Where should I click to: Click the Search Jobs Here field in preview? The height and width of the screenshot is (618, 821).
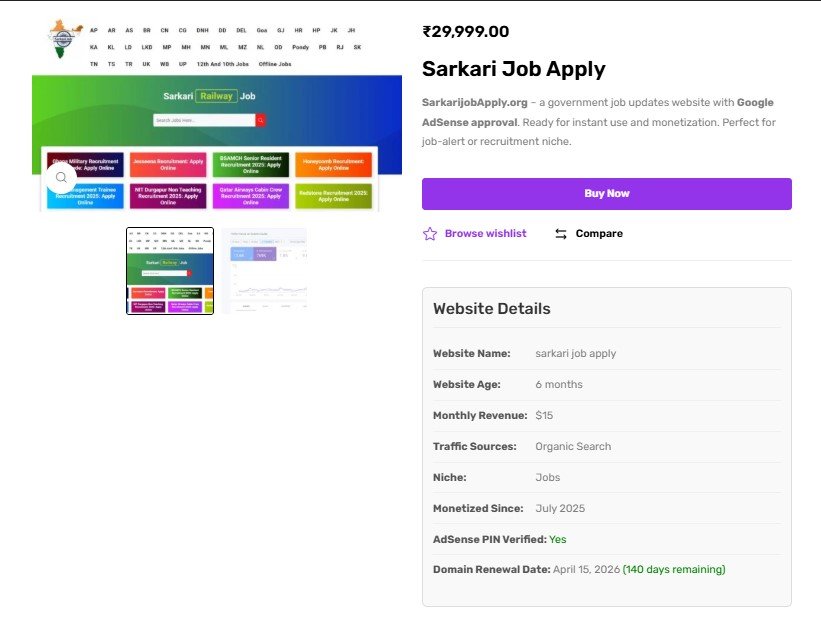coord(204,120)
